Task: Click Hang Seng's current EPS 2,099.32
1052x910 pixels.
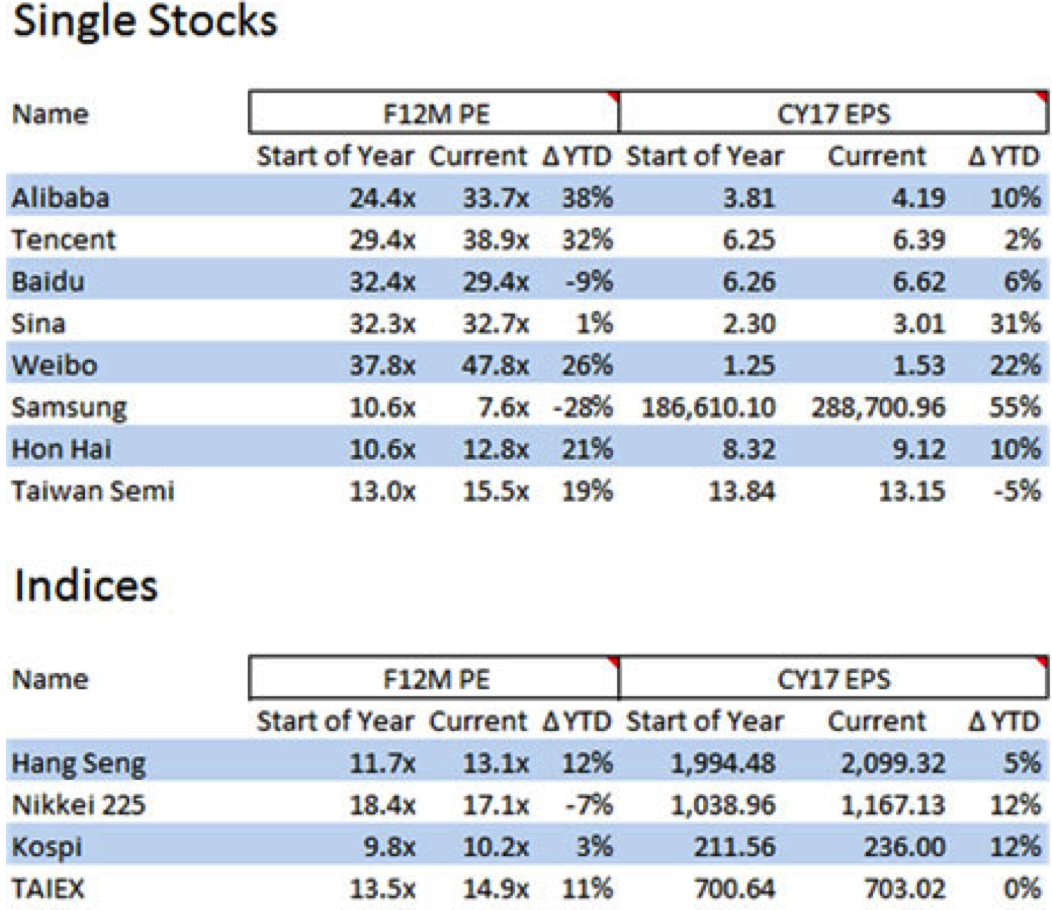Action: click(x=887, y=765)
